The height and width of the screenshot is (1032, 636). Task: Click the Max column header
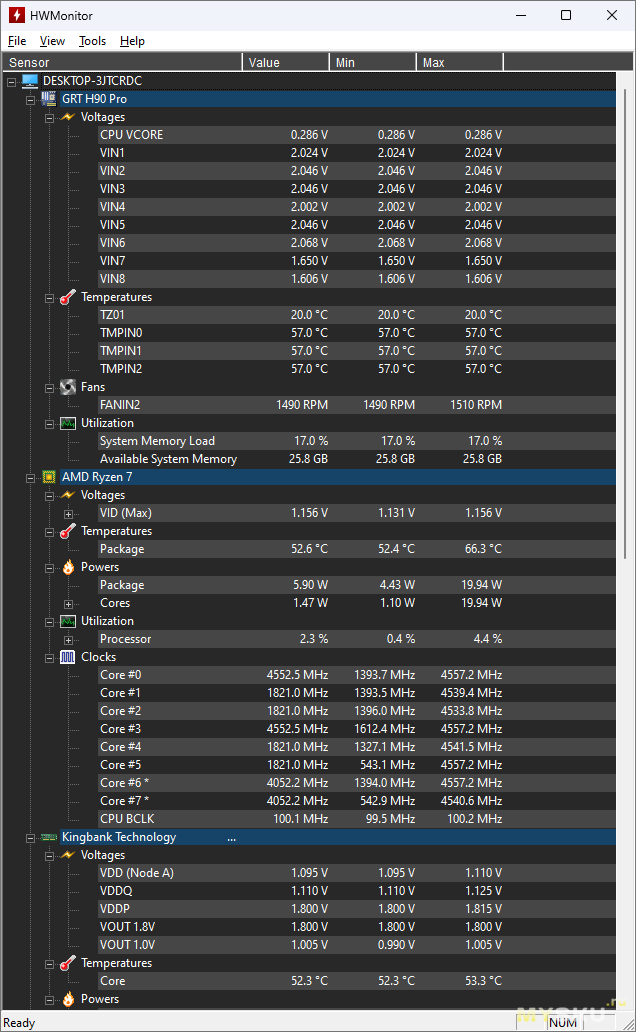[x=460, y=63]
